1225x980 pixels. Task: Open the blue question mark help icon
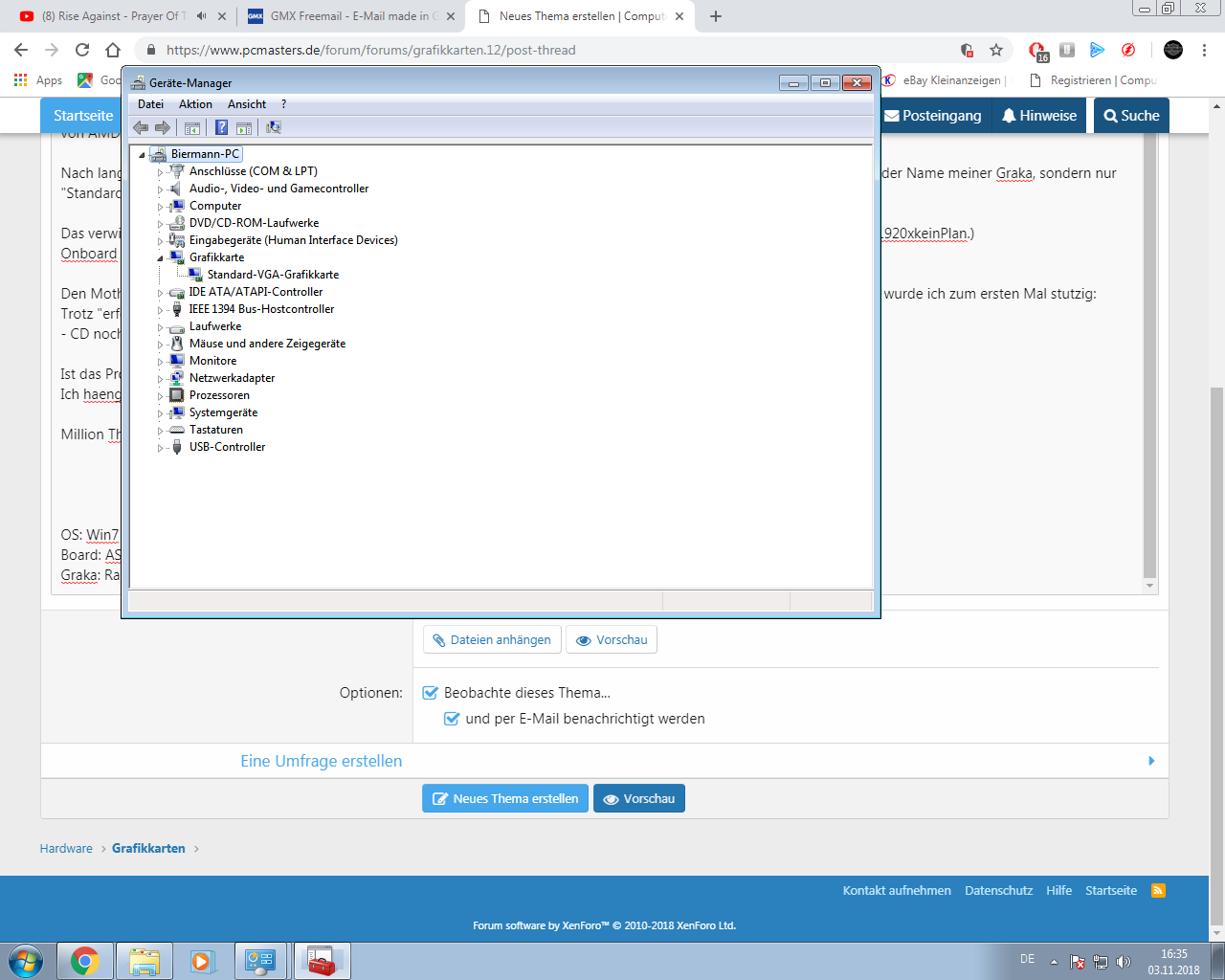221,127
